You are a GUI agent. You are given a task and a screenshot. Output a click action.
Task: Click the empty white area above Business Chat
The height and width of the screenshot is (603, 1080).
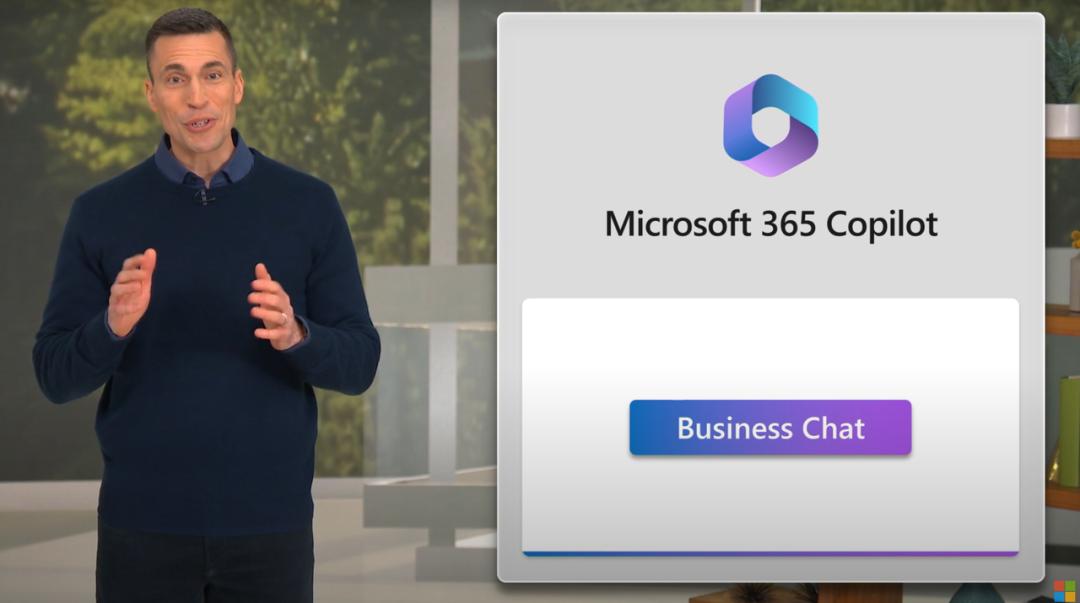pos(770,348)
